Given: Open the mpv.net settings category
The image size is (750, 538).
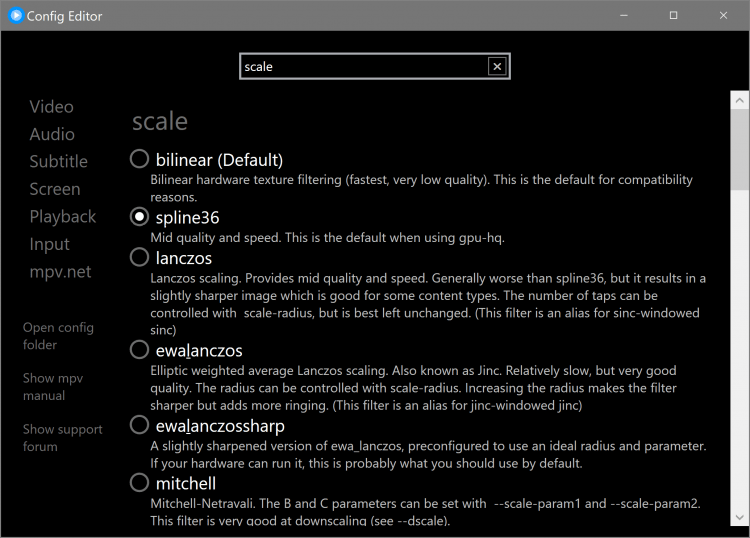Looking at the screenshot, I should click(x=60, y=271).
